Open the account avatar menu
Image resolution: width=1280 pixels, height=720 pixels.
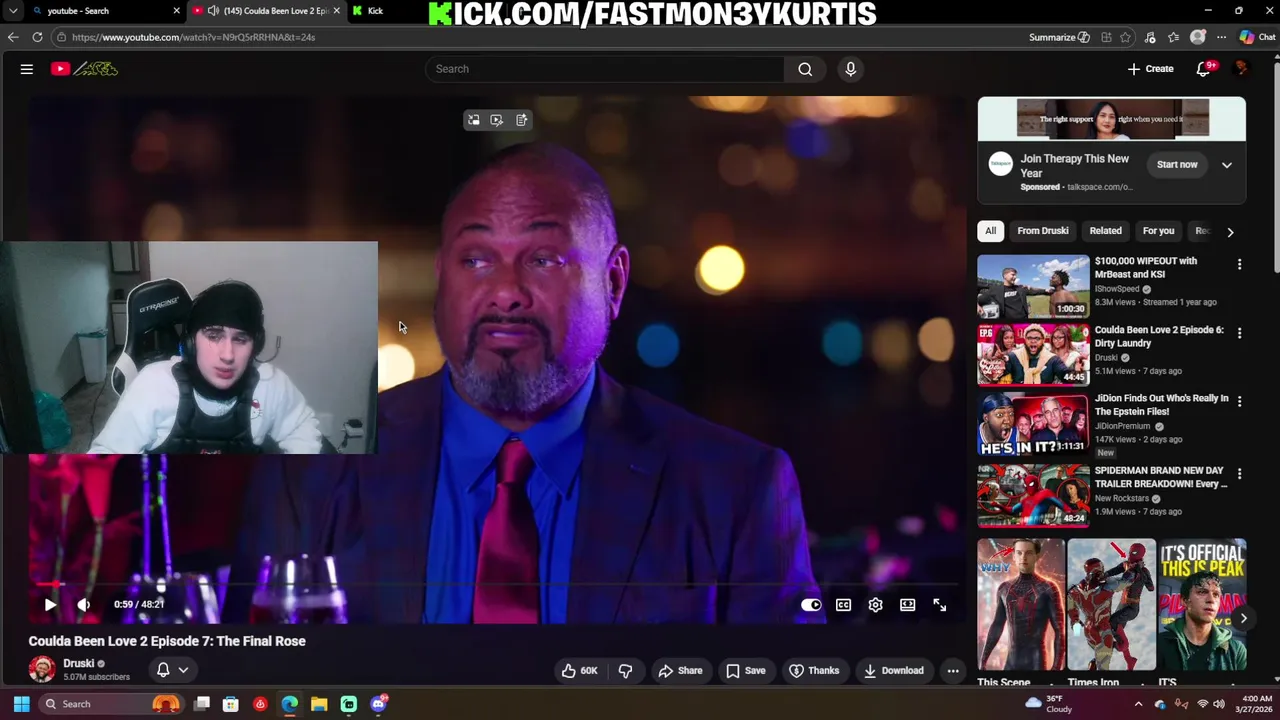1242,69
